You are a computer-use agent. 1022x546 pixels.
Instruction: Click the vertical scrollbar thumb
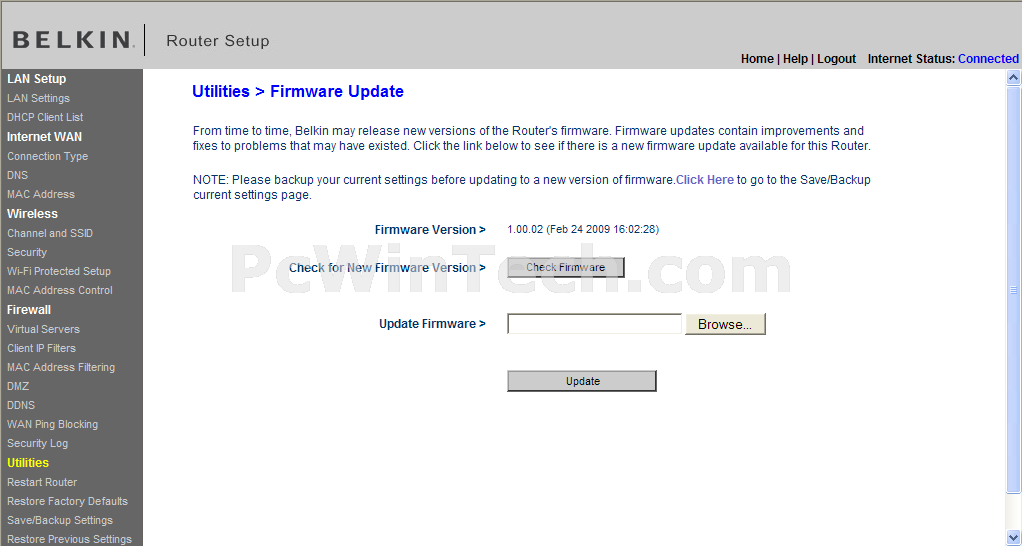(1013, 290)
